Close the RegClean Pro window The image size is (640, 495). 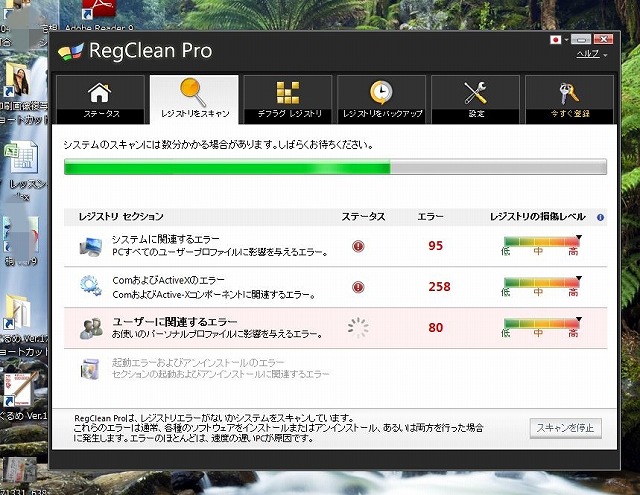coord(603,39)
